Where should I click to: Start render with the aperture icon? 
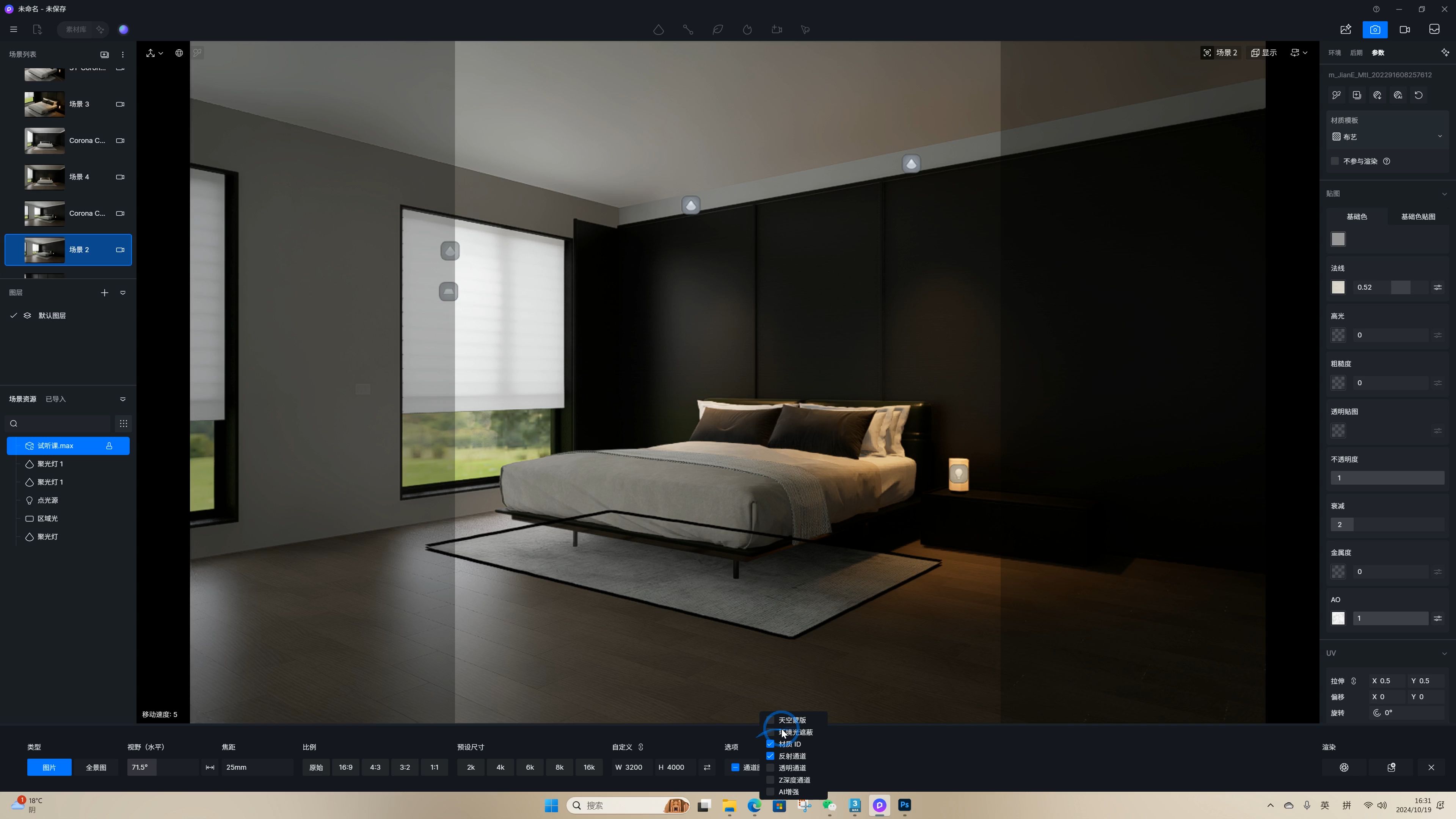click(1344, 767)
